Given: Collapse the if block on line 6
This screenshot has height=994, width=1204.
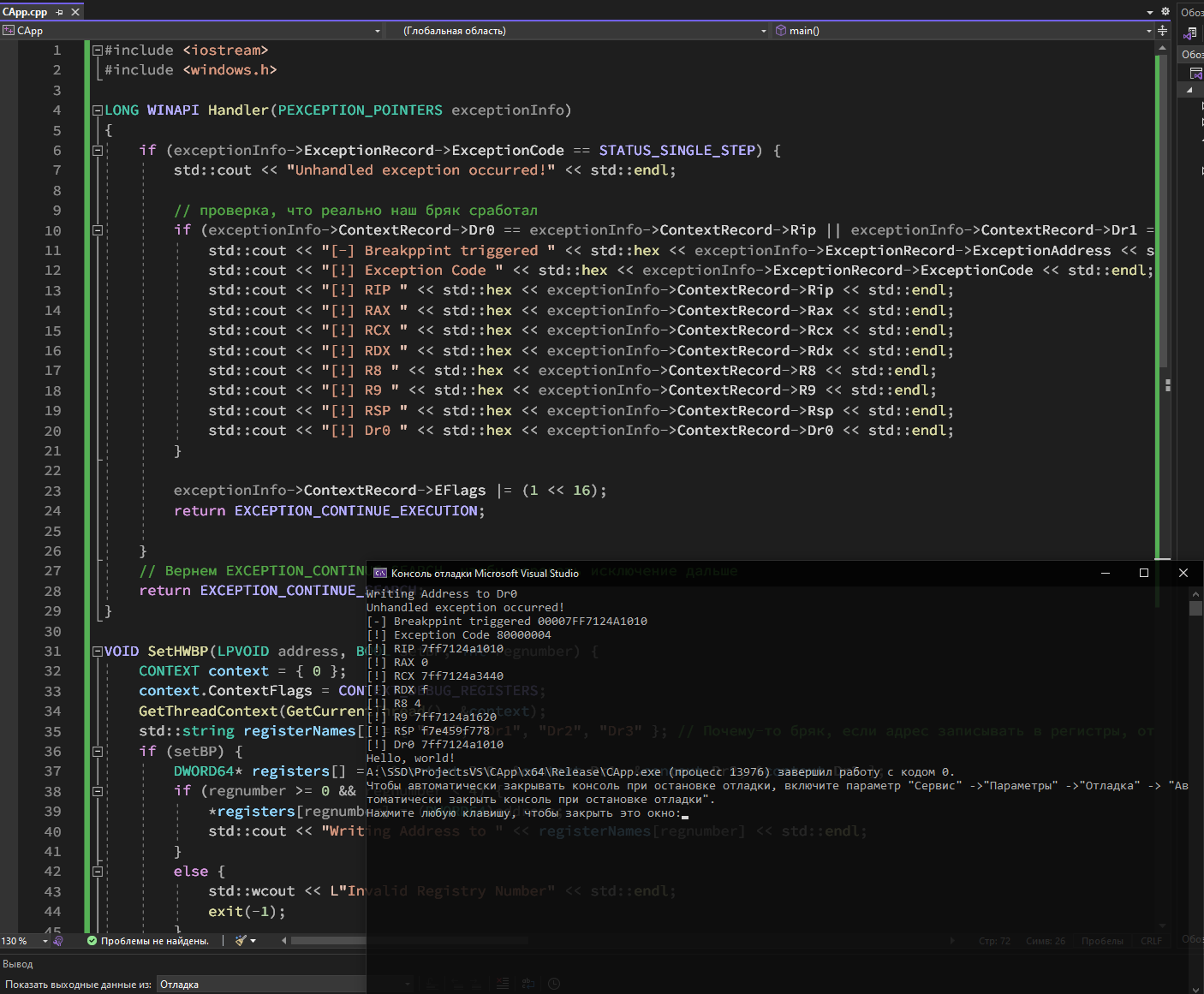Looking at the screenshot, I should (x=98, y=151).
